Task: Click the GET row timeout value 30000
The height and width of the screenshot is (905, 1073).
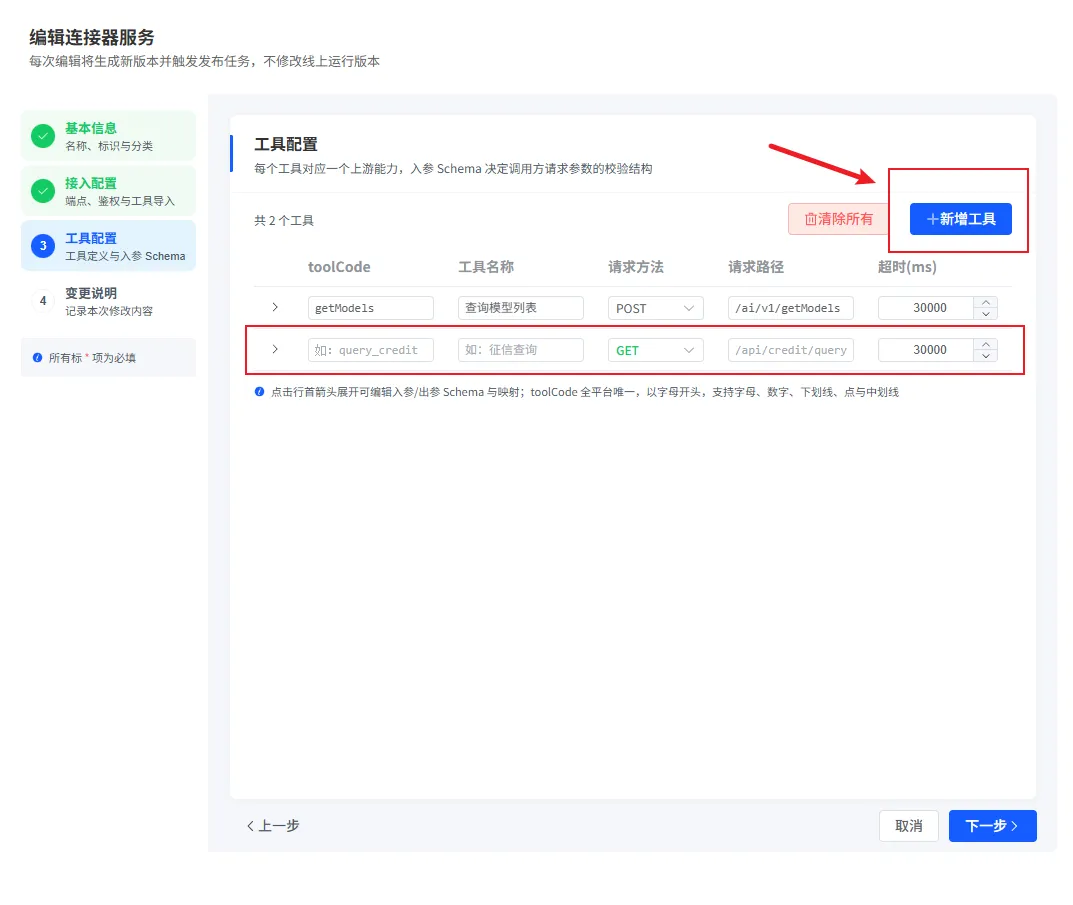Action: click(927, 350)
